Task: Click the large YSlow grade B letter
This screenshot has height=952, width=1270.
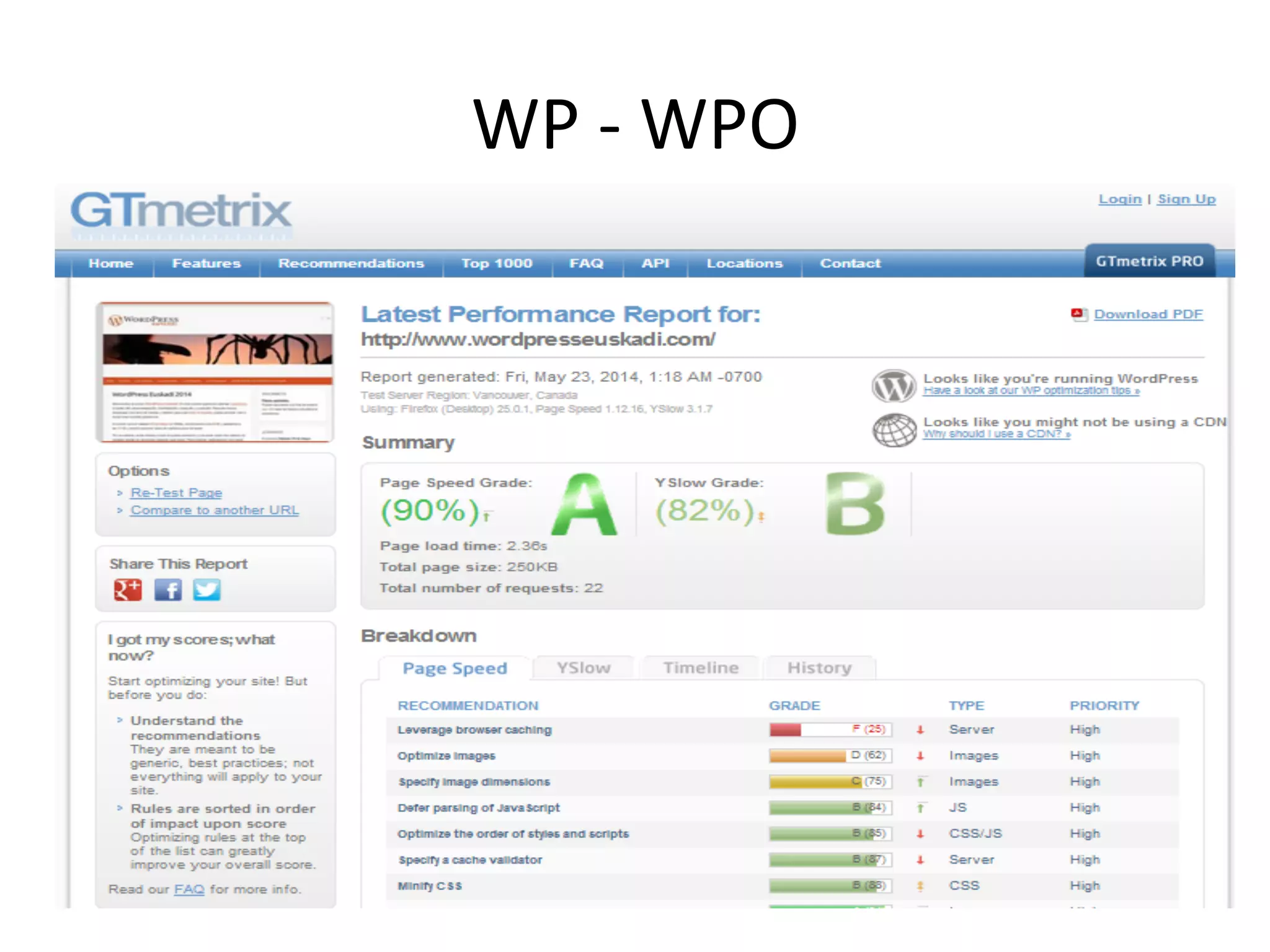Action: tap(856, 504)
